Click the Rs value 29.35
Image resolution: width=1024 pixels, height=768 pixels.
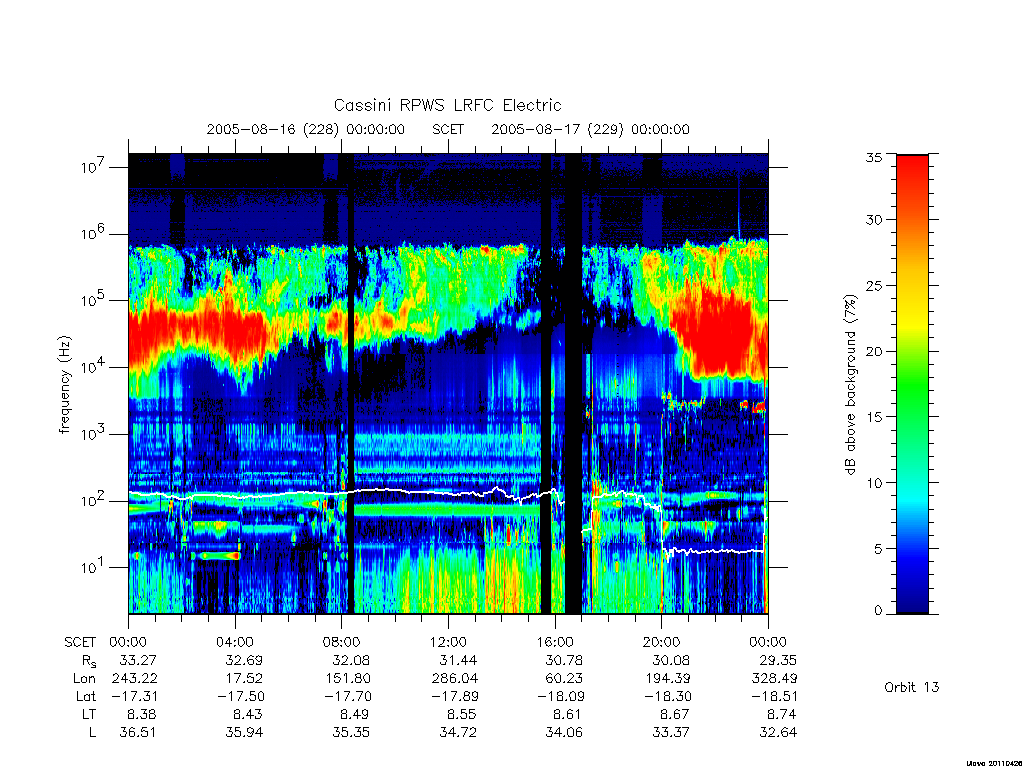[778, 660]
